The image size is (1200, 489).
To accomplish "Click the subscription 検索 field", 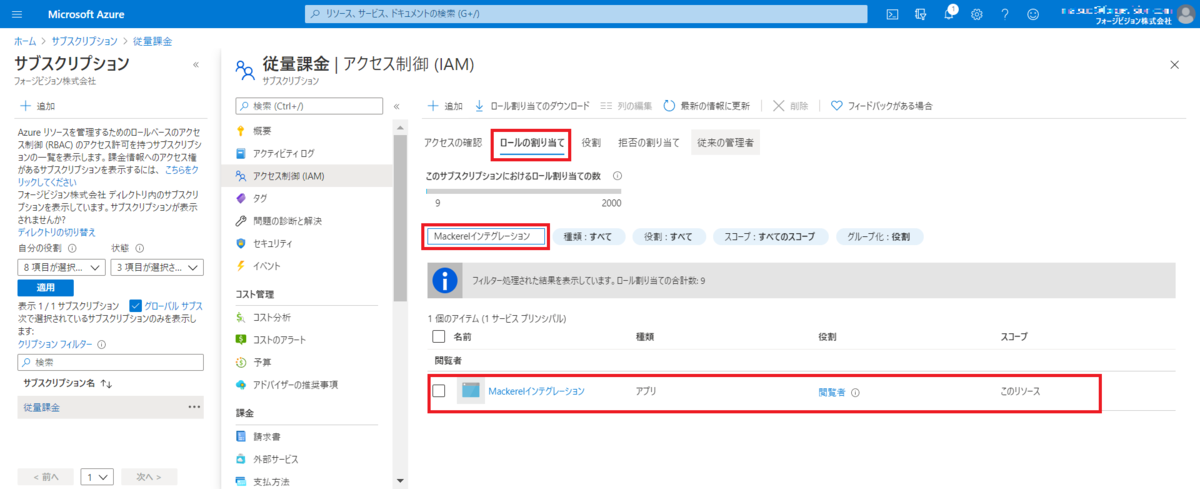I will click(x=110, y=362).
